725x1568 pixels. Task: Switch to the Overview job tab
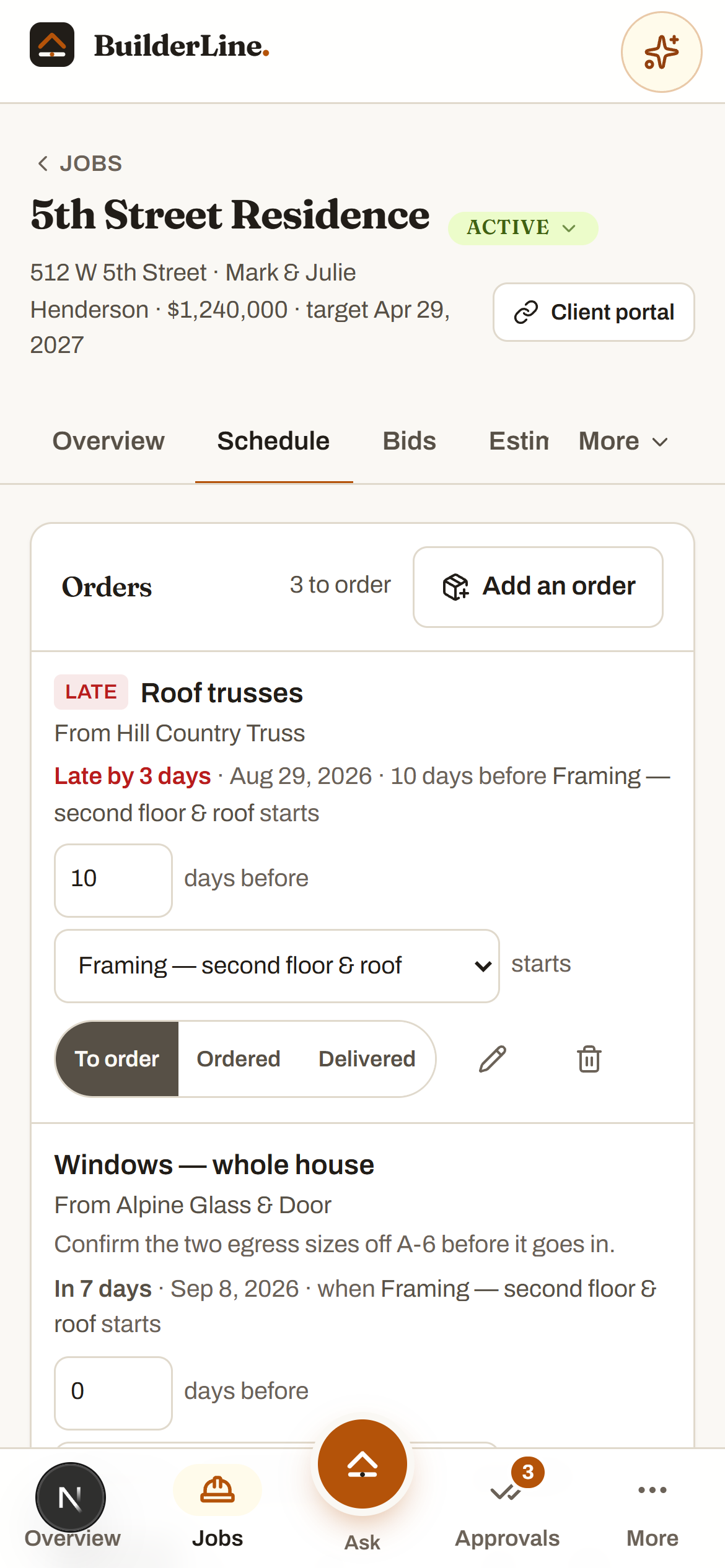pyautogui.click(x=108, y=442)
